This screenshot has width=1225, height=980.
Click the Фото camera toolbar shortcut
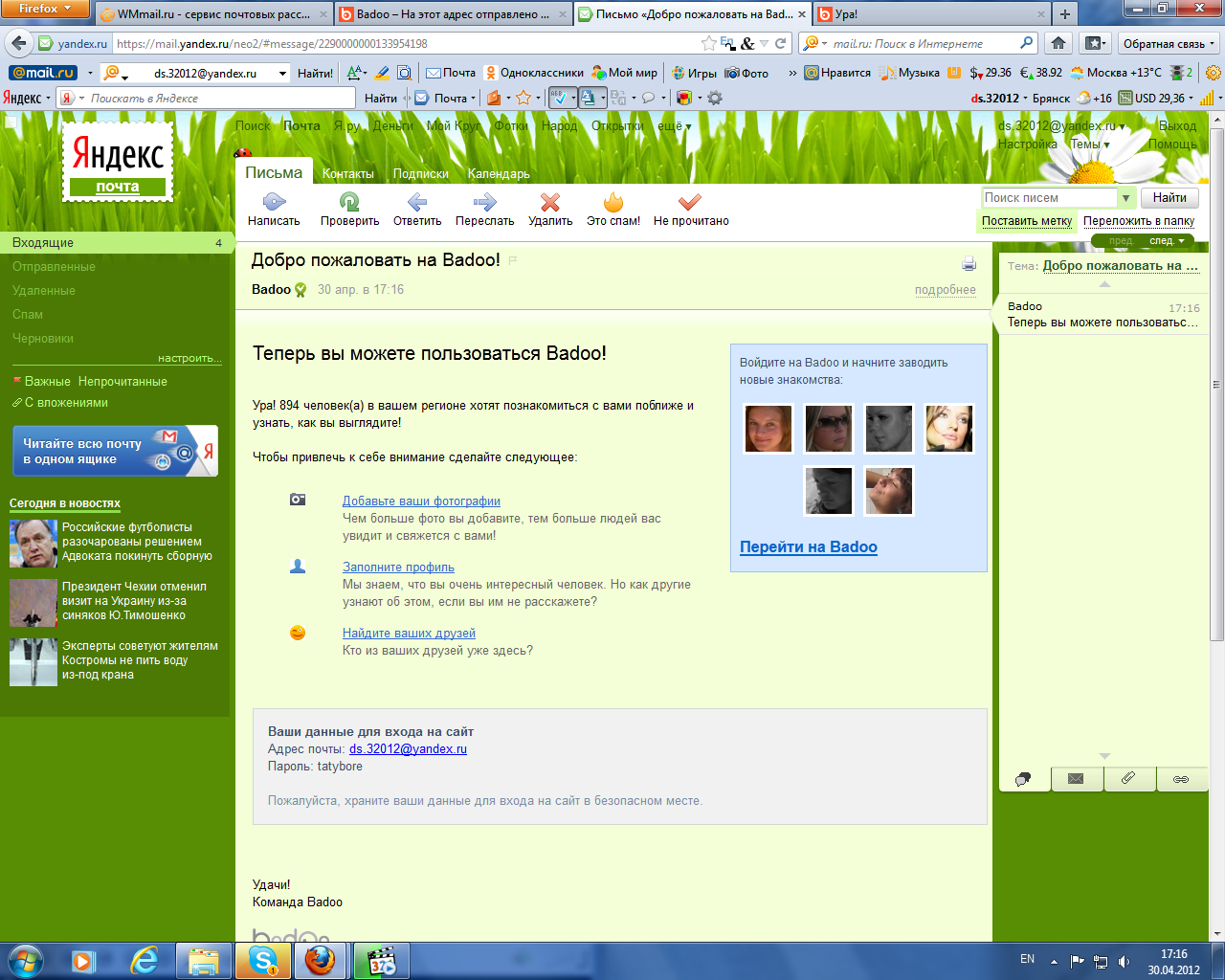pos(746,73)
